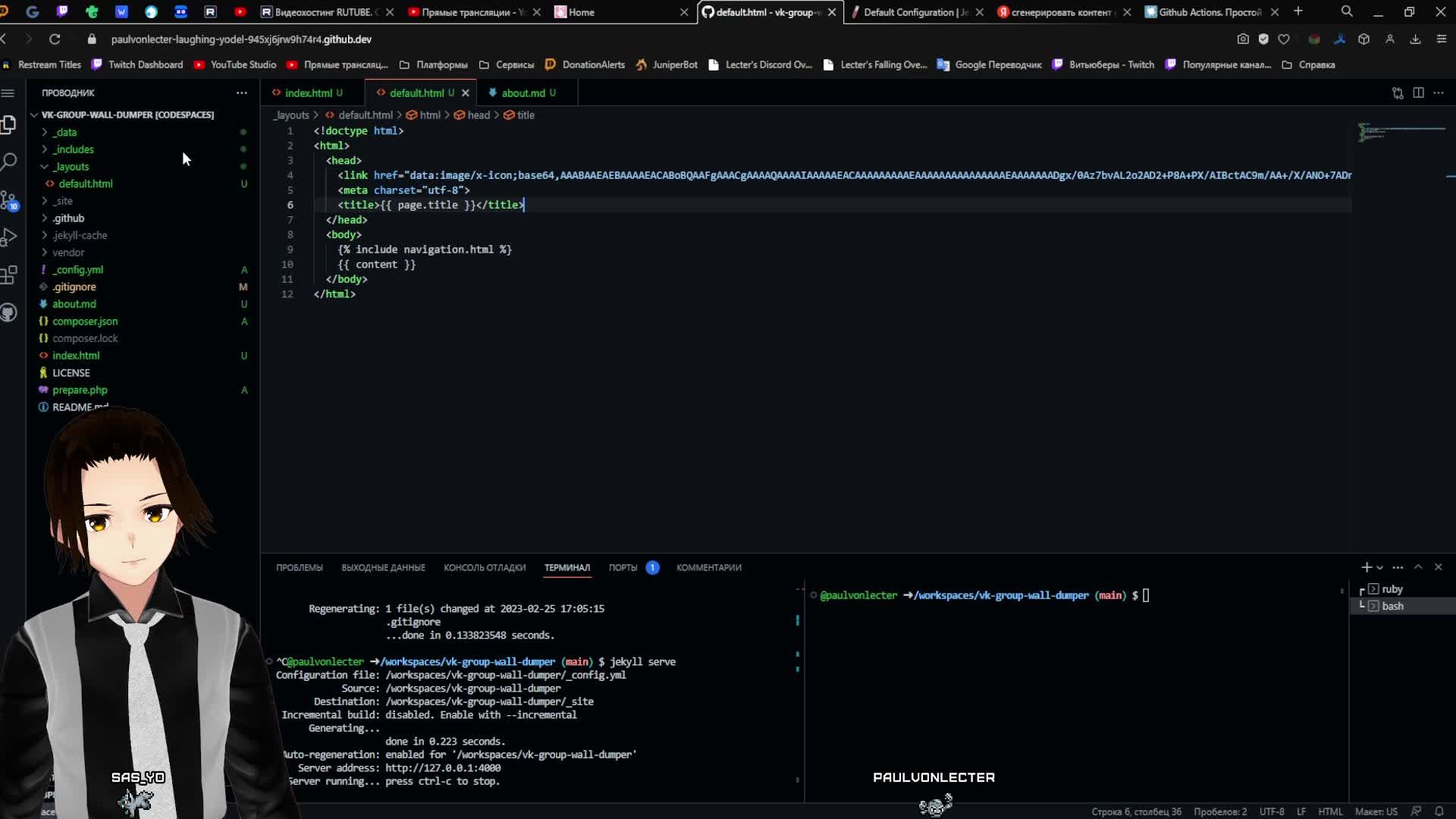Viewport: 1456px width, 819px height.
Task: Open the Run and Debug view
Action: click(9, 237)
